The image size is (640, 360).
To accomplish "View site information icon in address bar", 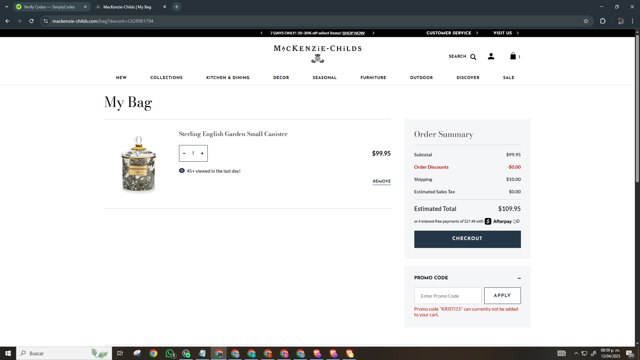I will (x=46, y=21).
